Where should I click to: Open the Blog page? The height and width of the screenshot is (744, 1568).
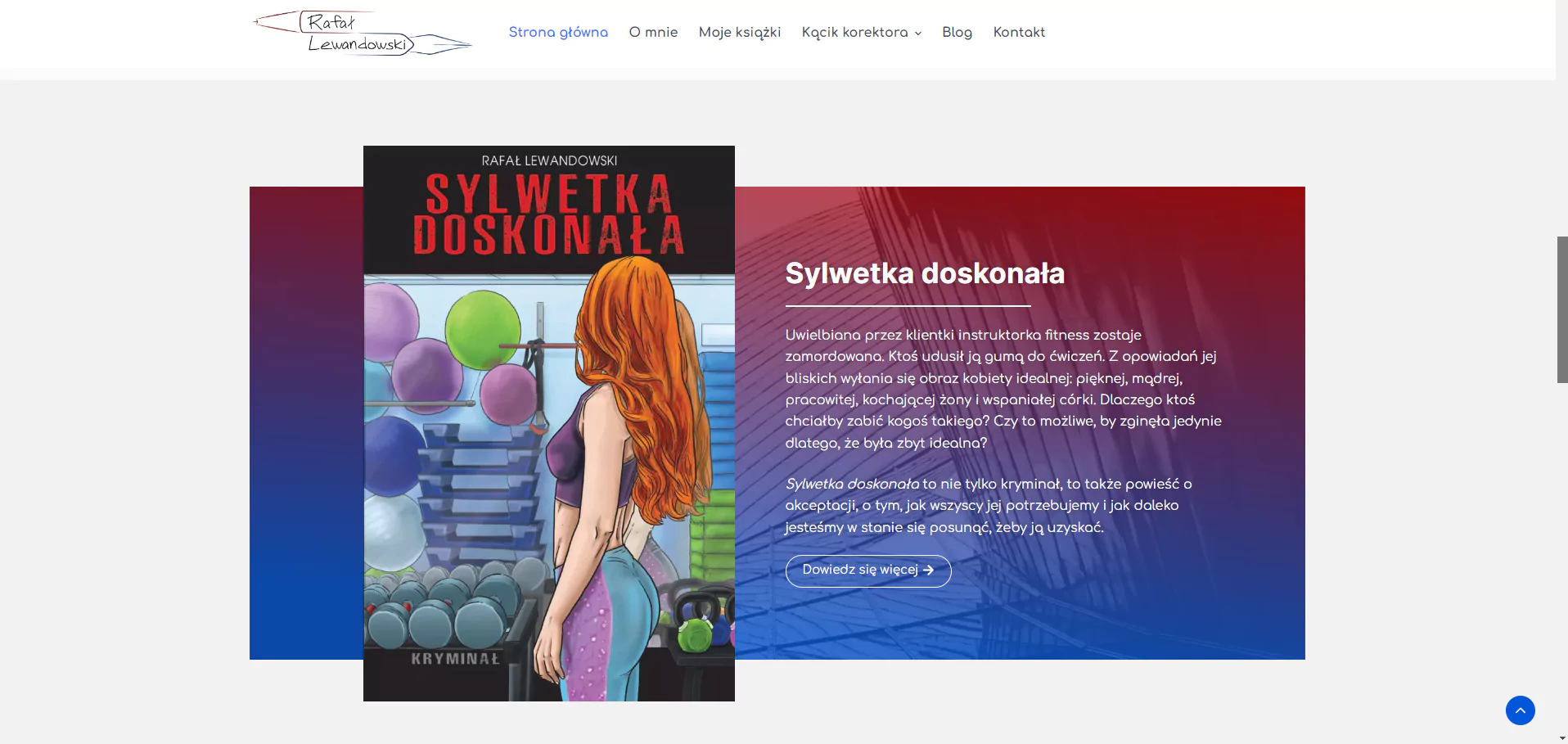[957, 32]
